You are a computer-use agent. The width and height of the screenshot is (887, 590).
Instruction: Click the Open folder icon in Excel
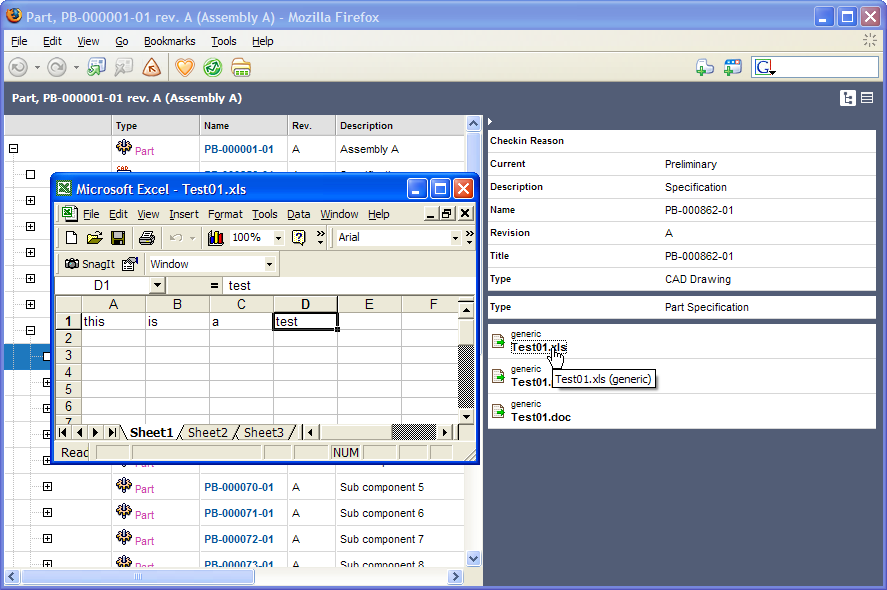point(95,238)
